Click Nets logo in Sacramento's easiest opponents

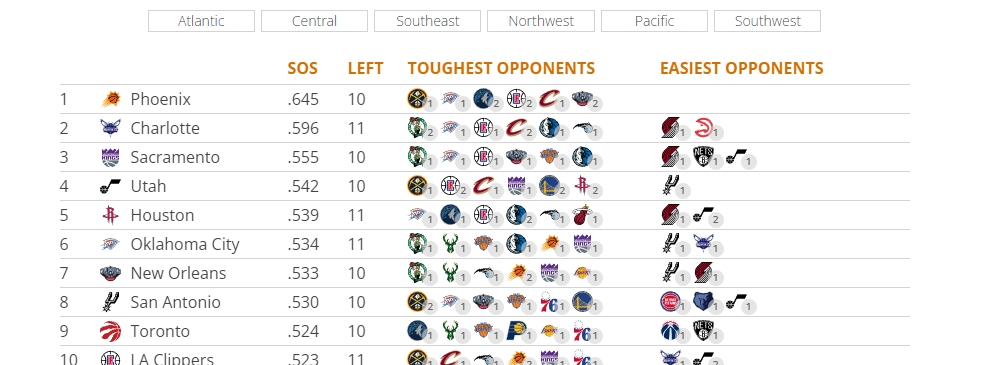coord(703,156)
